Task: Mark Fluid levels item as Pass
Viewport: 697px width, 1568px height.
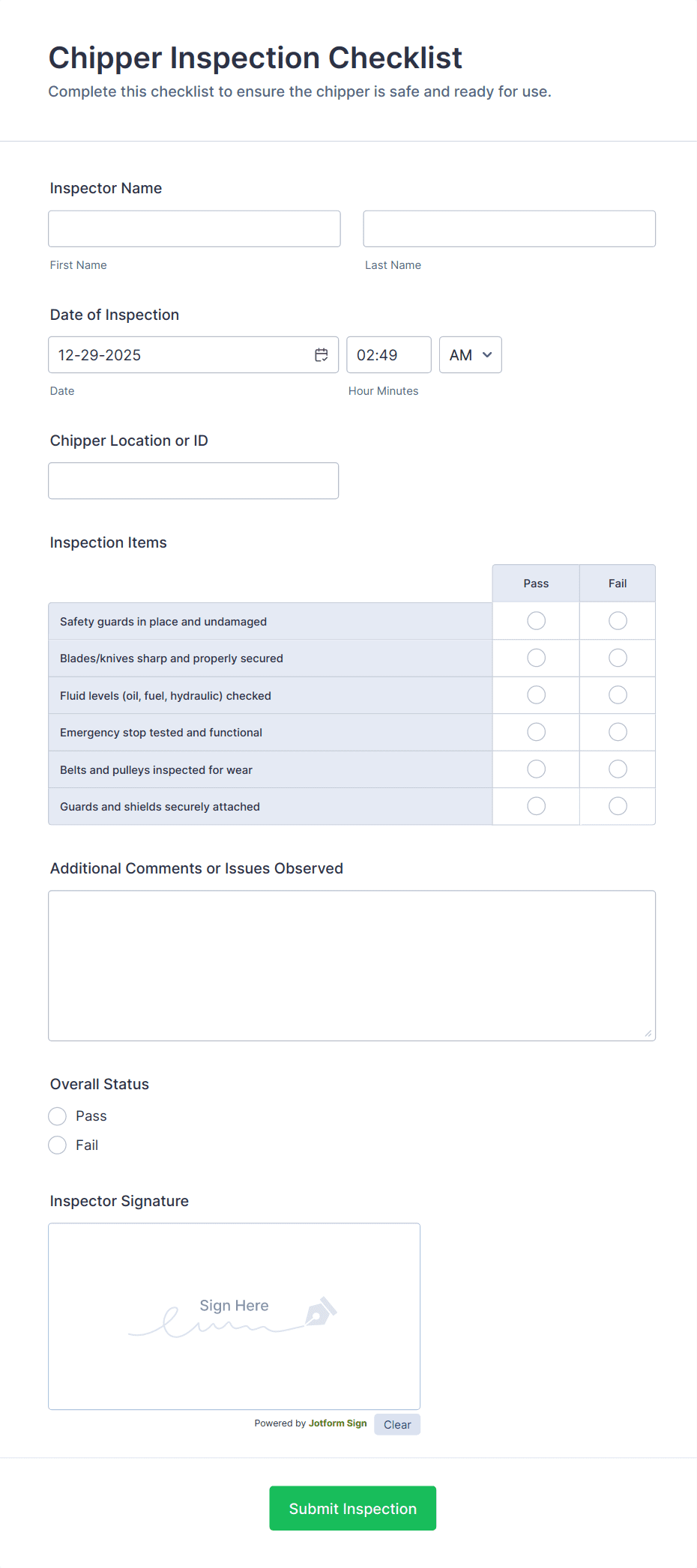Action: click(535, 694)
